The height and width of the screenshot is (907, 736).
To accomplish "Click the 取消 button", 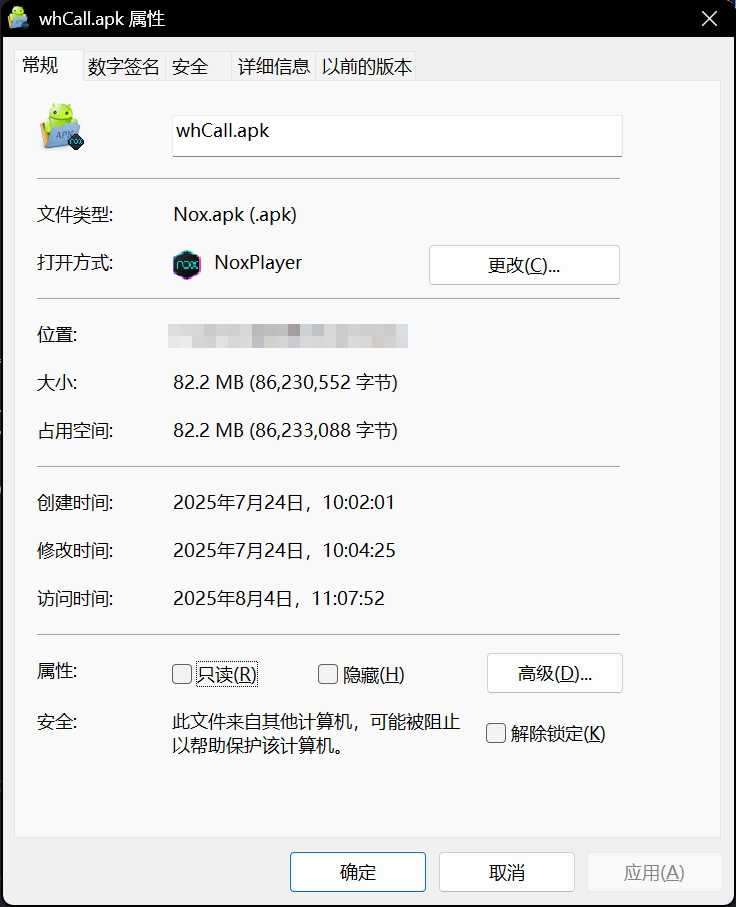I will [506, 872].
